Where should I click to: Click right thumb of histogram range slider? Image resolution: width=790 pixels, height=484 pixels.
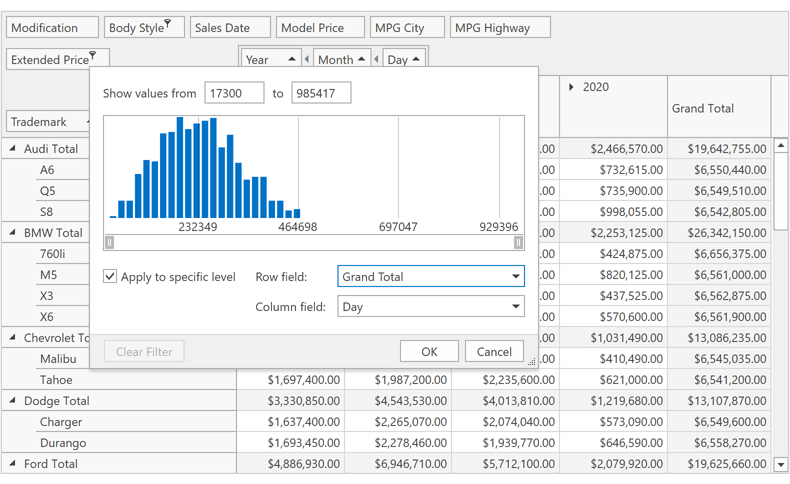(x=518, y=242)
